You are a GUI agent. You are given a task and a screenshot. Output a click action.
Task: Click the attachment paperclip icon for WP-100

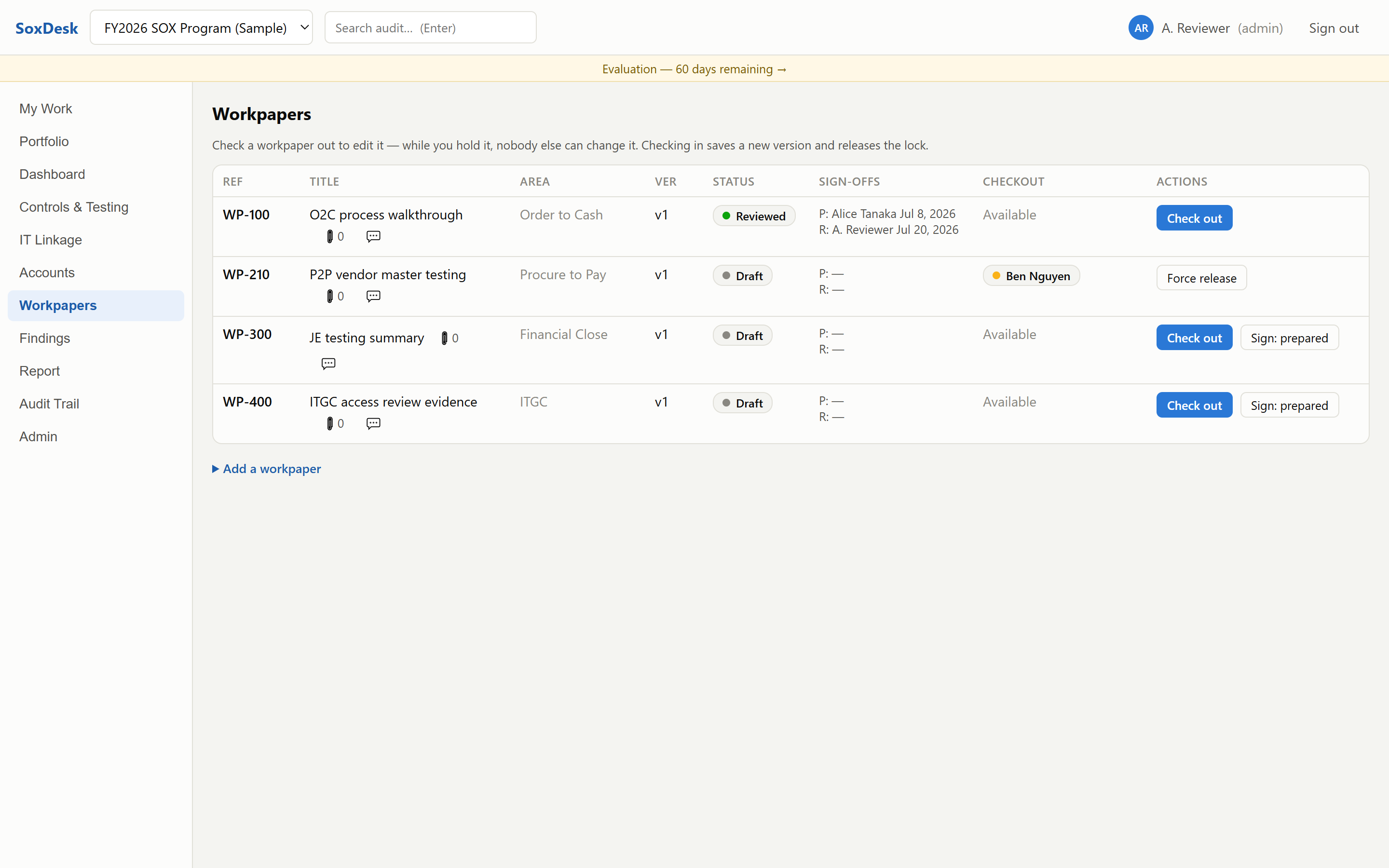tap(330, 236)
